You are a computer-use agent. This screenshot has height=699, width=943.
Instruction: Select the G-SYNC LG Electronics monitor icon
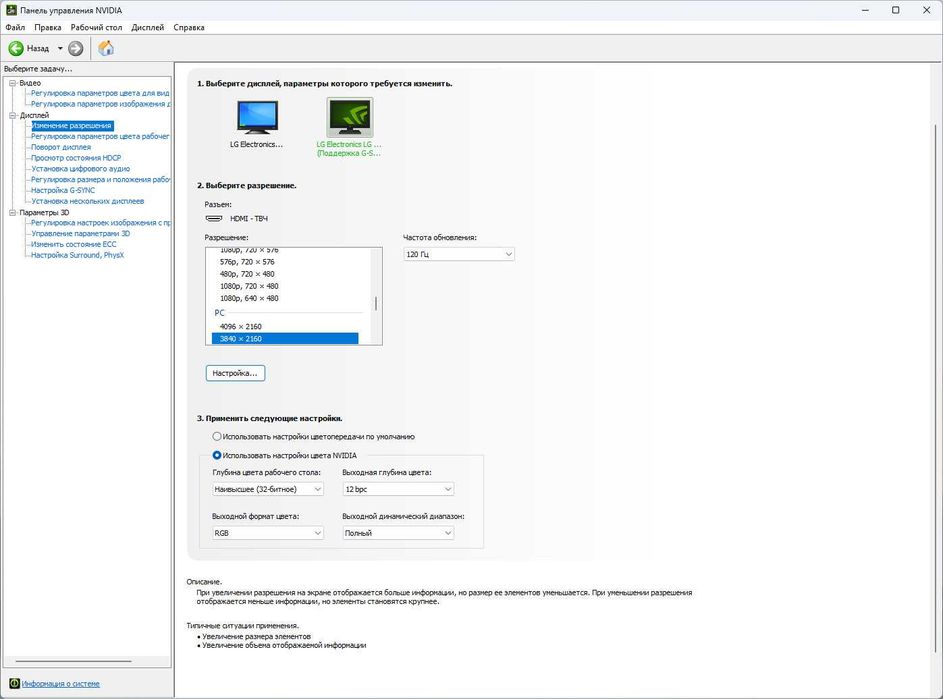(349, 117)
